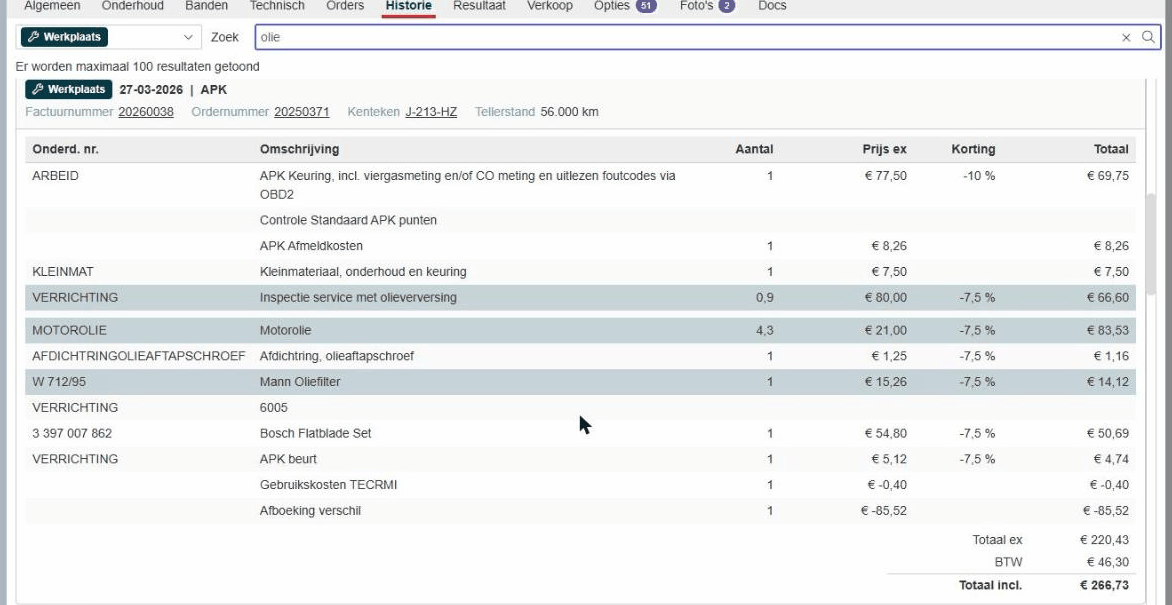Open the Docs tab
This screenshot has width=1172, height=605.
pos(772,6)
